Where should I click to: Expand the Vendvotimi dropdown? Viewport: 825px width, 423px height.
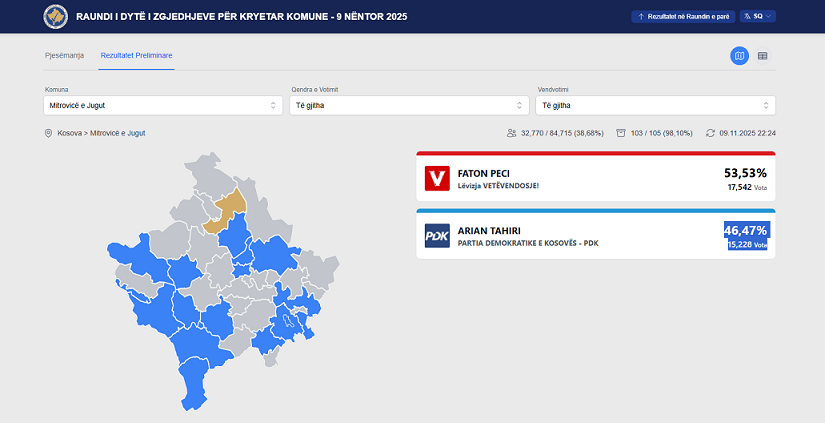pos(655,105)
